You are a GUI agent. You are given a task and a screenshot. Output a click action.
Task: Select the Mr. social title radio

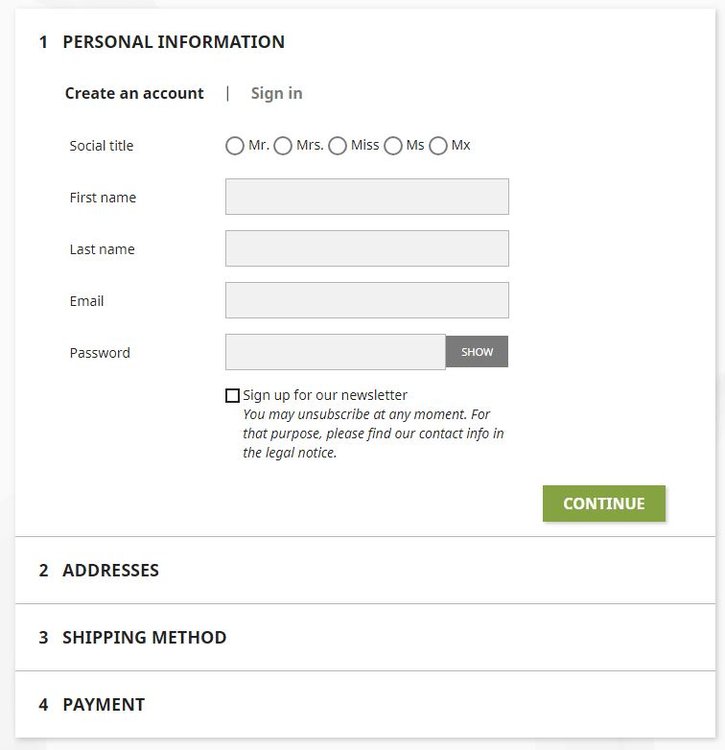coord(235,146)
